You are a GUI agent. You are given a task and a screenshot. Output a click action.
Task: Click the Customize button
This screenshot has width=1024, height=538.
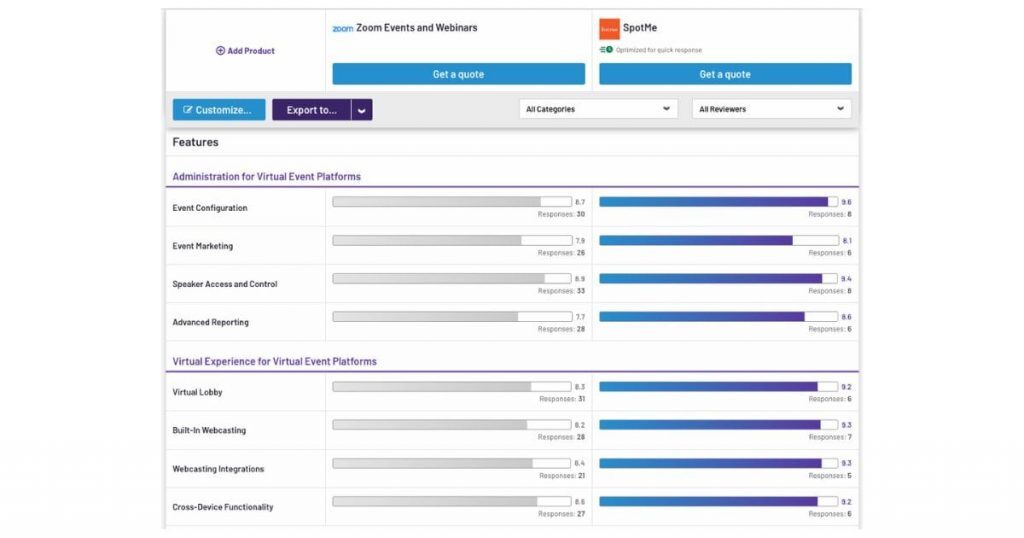218,110
